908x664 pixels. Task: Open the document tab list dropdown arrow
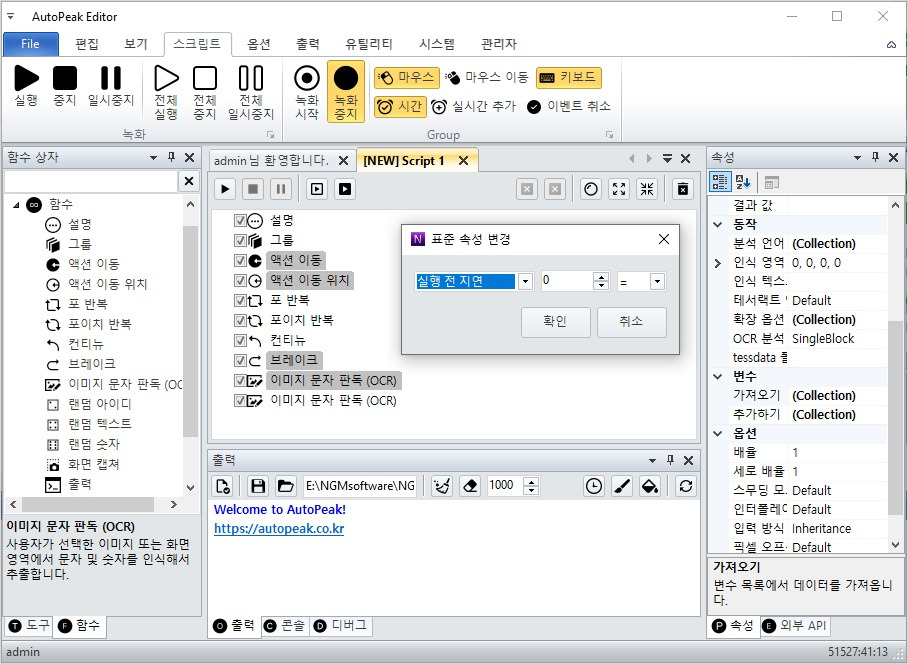(x=667, y=159)
